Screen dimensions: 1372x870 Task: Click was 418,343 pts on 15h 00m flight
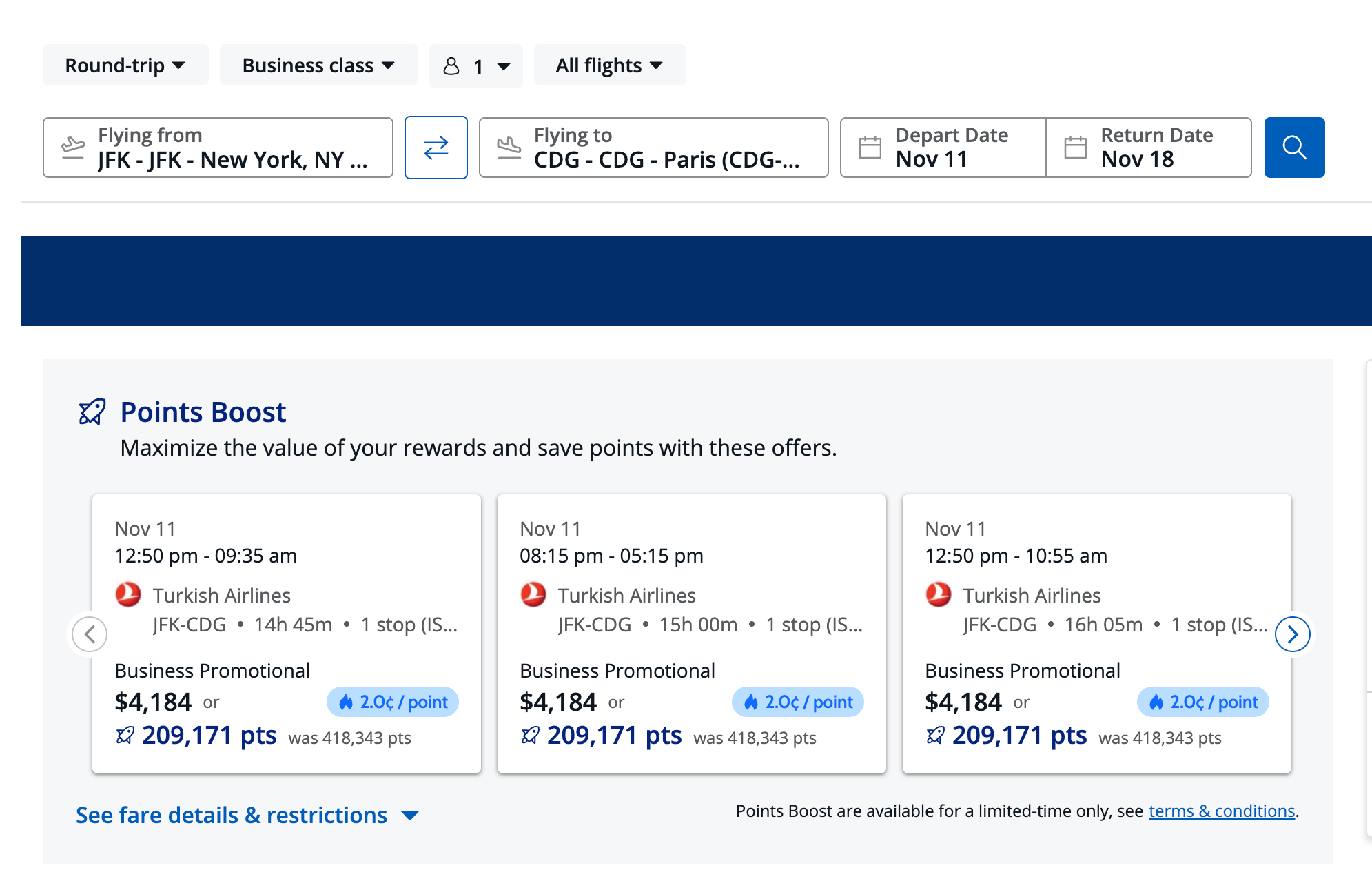(x=755, y=738)
